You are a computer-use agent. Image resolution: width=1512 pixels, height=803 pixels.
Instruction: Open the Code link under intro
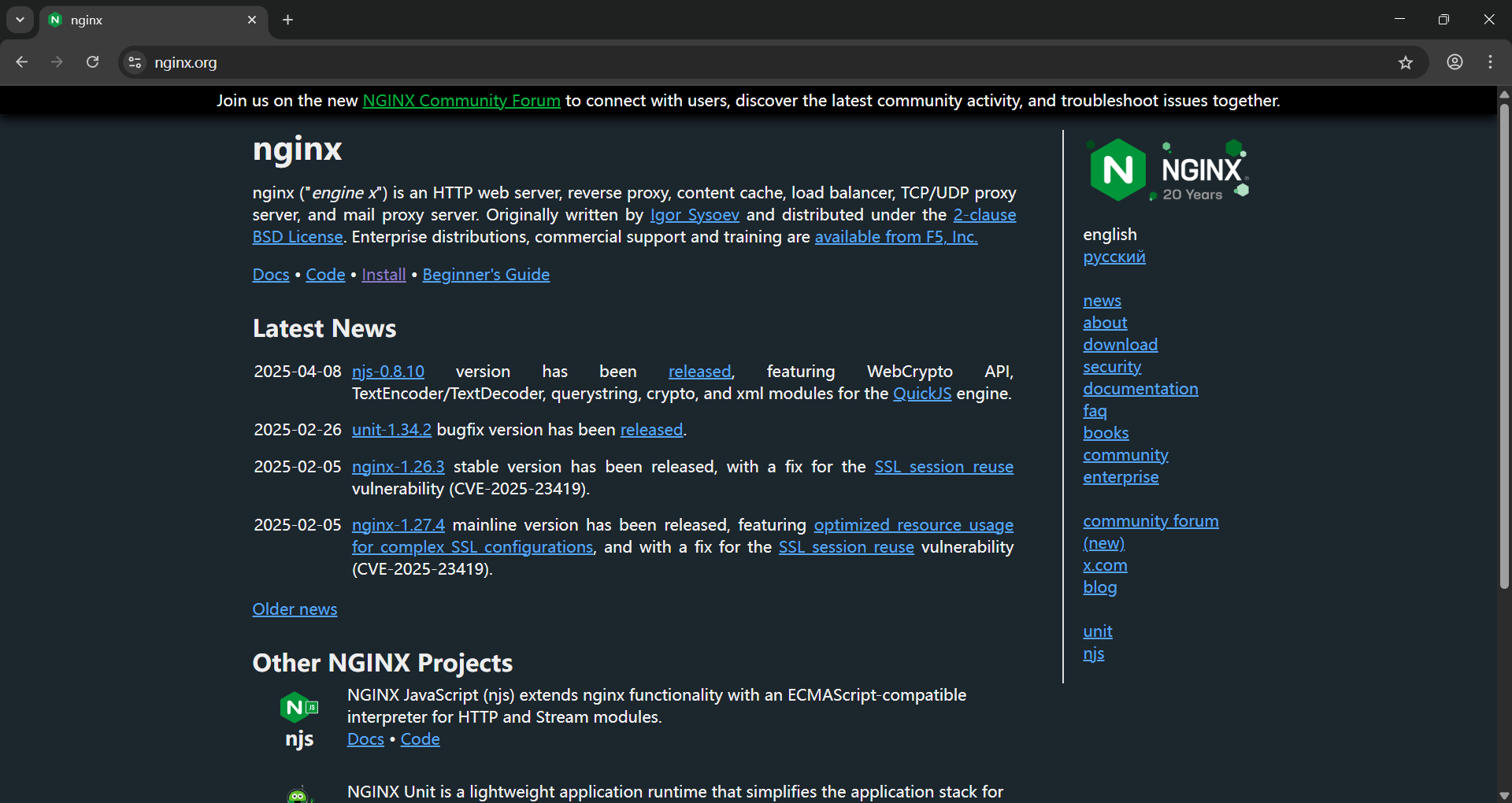[325, 275]
